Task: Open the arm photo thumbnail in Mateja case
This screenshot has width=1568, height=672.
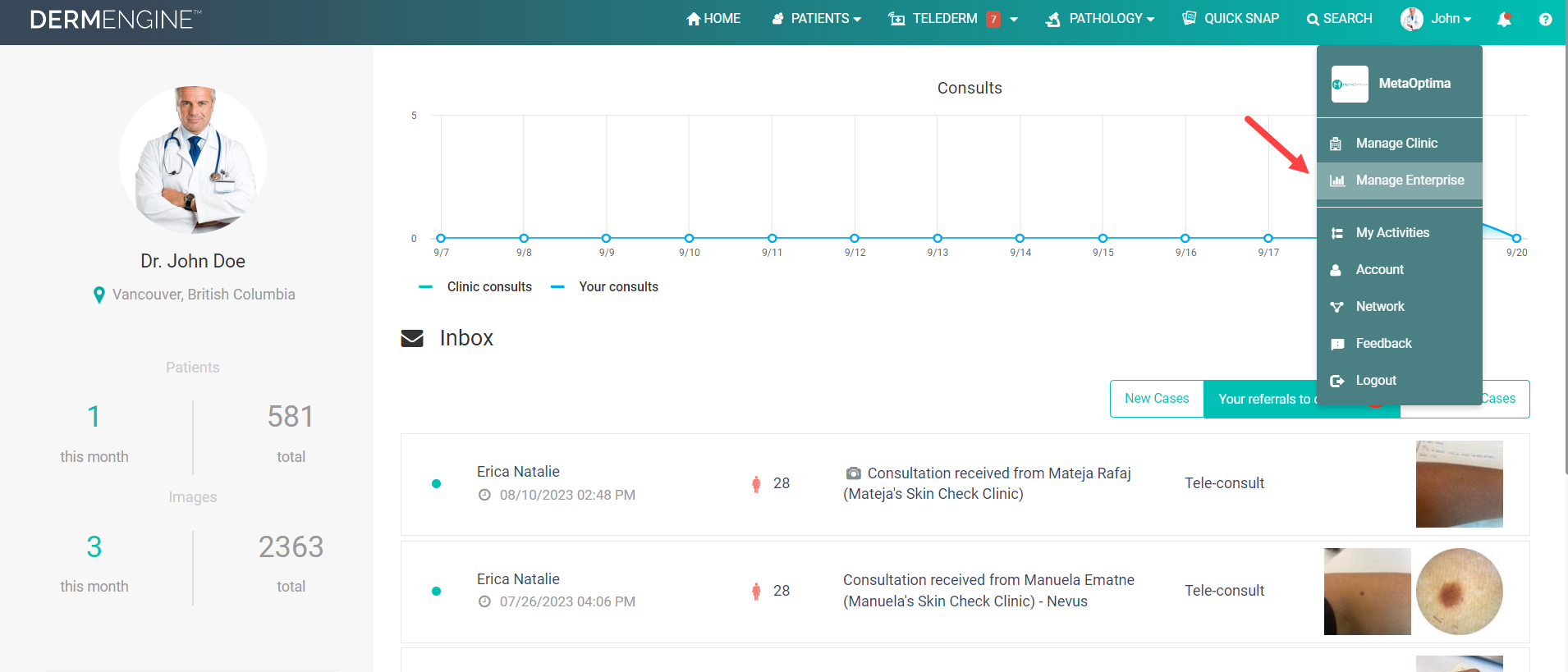Action: [1460, 484]
